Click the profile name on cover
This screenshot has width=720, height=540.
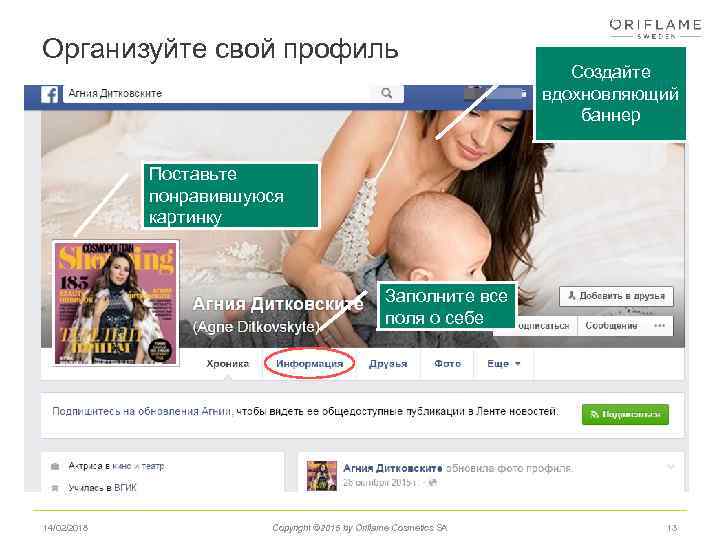click(278, 304)
